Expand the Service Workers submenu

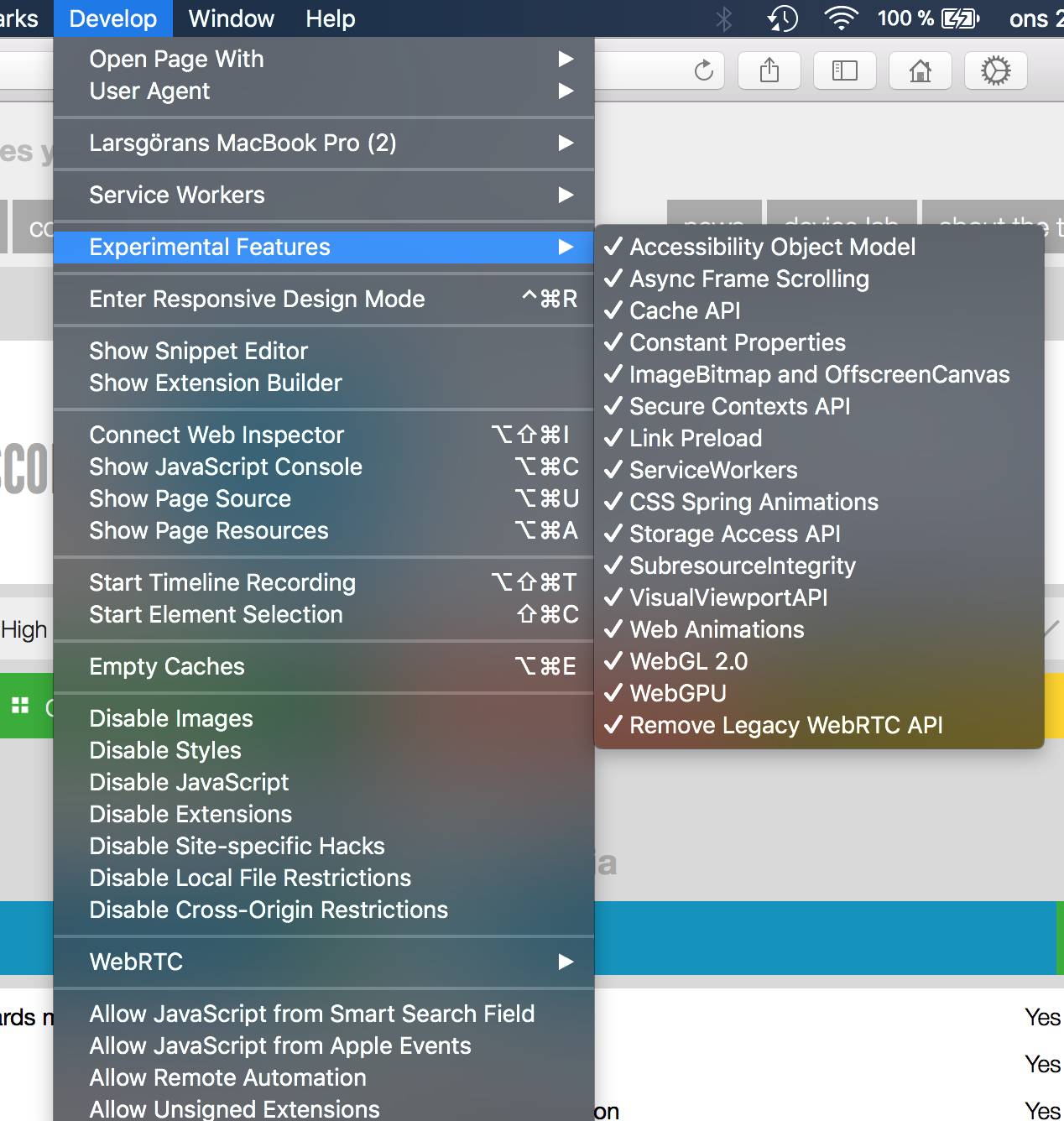click(x=324, y=195)
